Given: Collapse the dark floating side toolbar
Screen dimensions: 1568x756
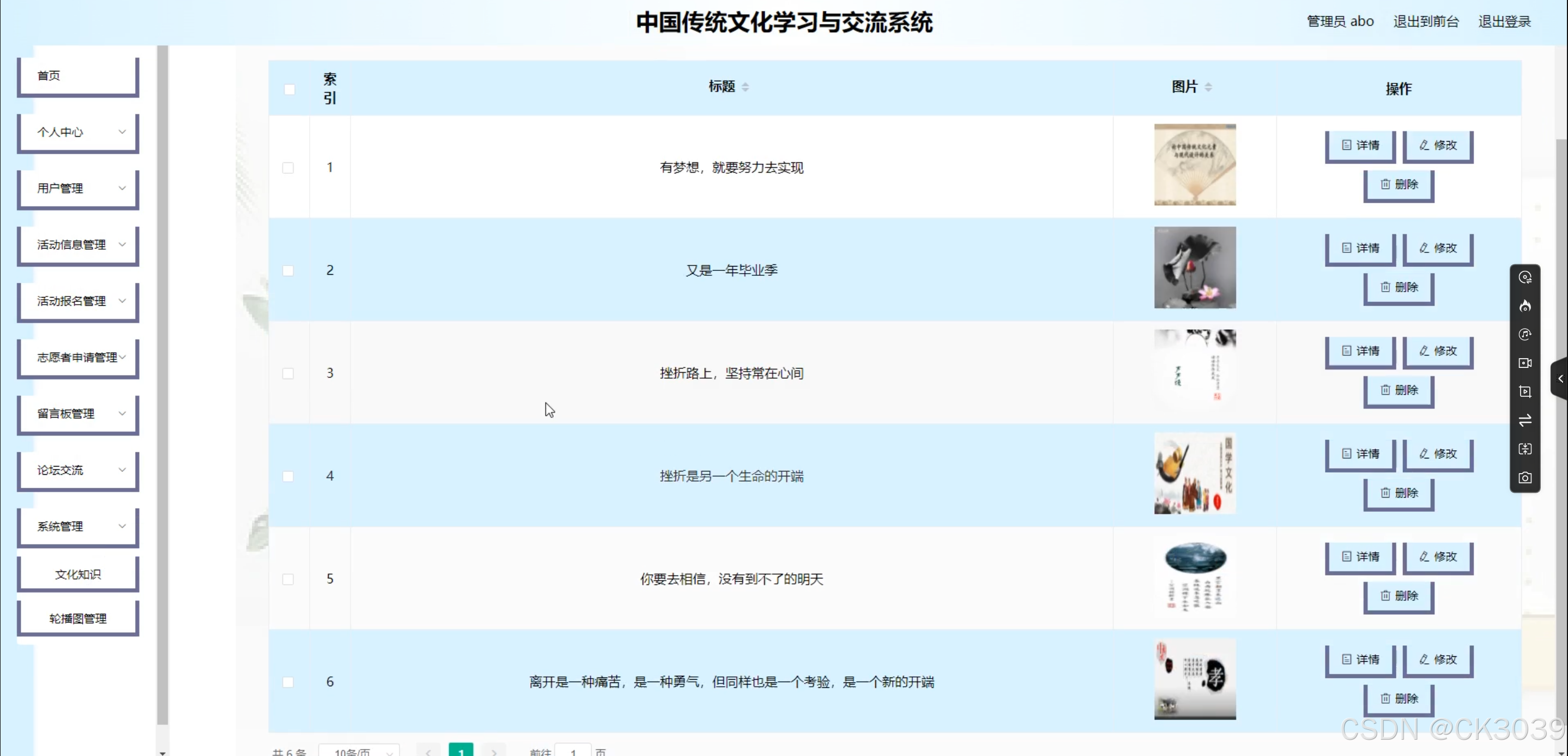Looking at the screenshot, I should coord(1560,379).
